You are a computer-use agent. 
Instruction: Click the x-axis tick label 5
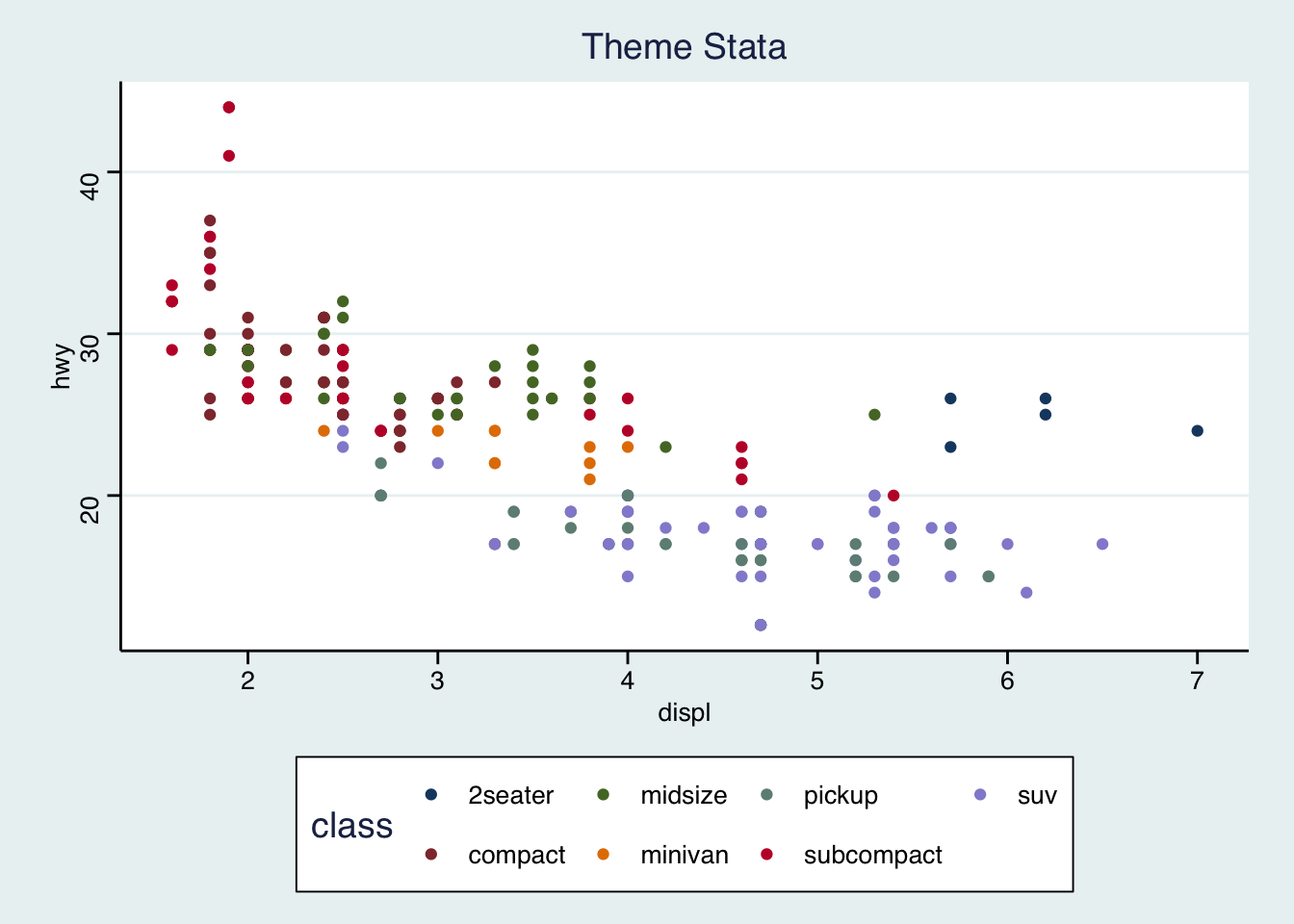tap(817, 680)
